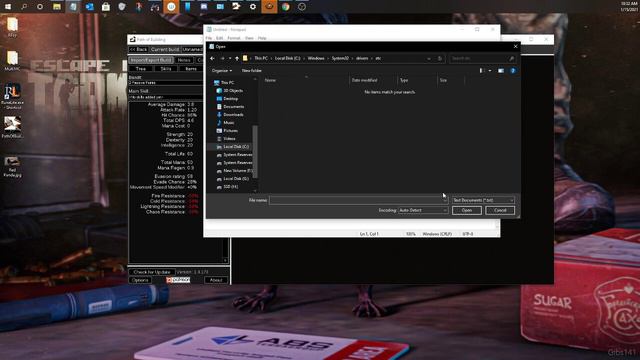Go up one folder level
The image size is (640, 360).
tap(237, 58)
